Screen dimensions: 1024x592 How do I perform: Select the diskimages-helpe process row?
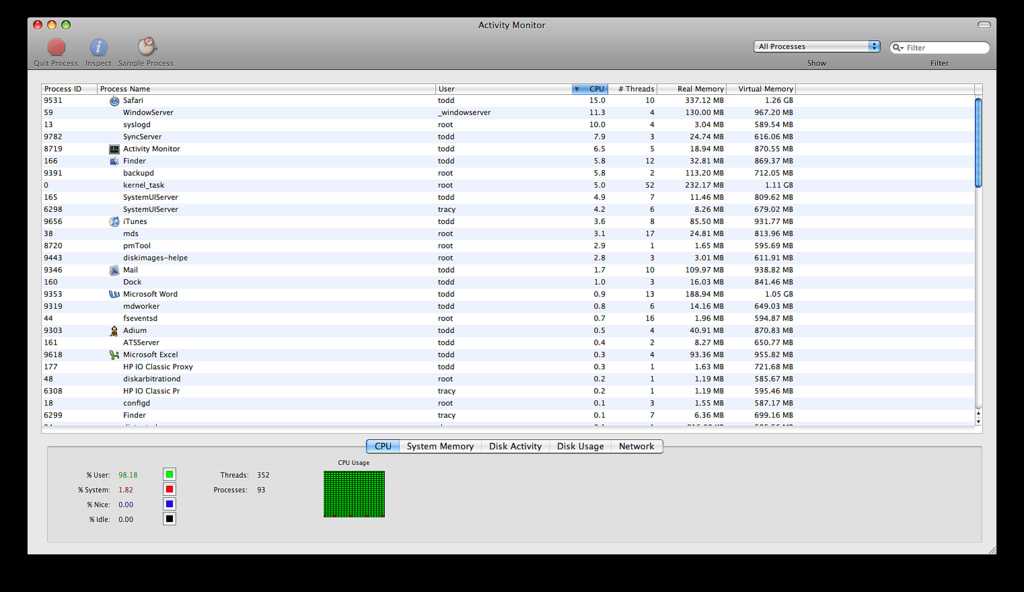click(508, 257)
